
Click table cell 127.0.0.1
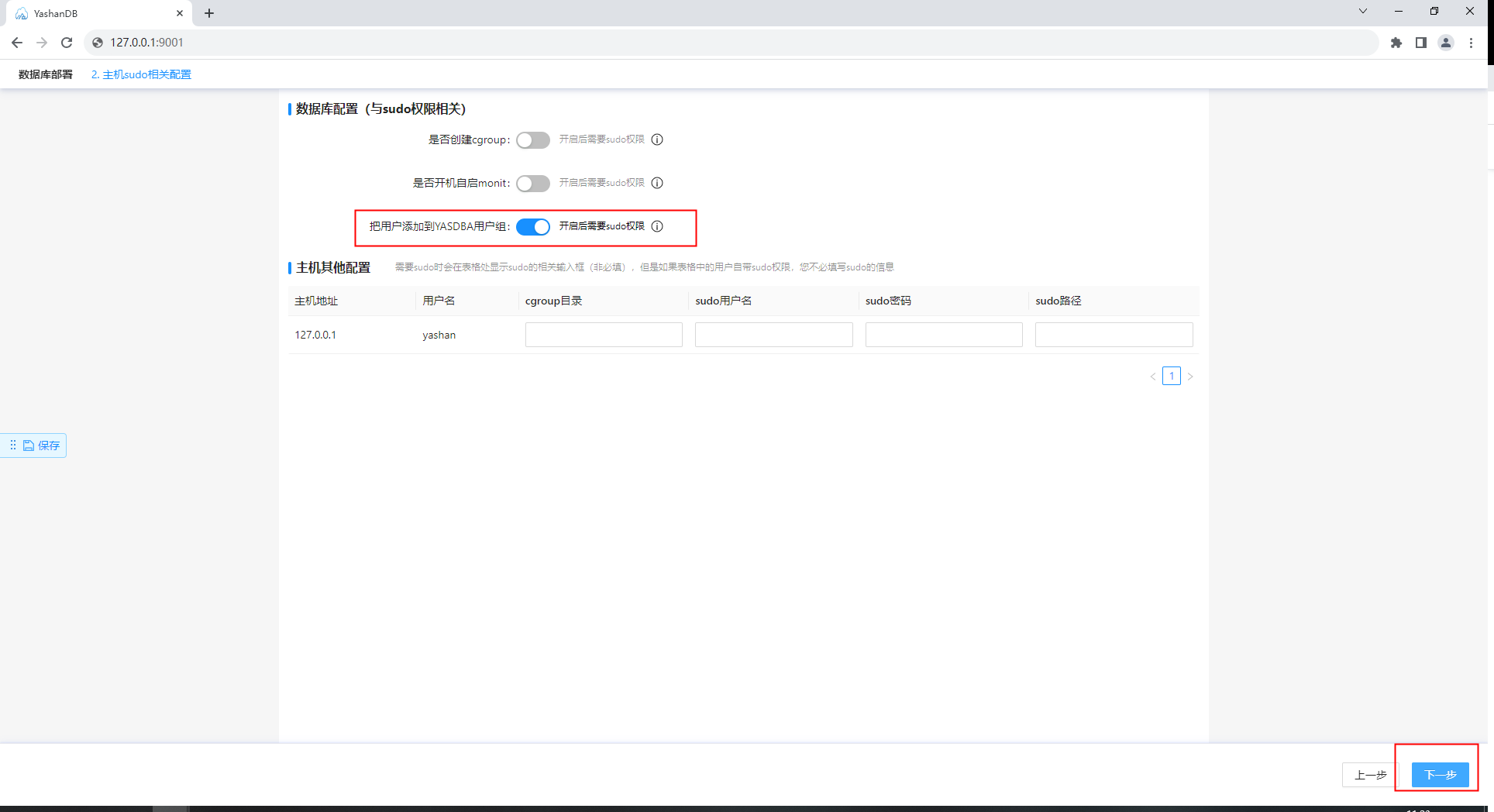(x=315, y=335)
